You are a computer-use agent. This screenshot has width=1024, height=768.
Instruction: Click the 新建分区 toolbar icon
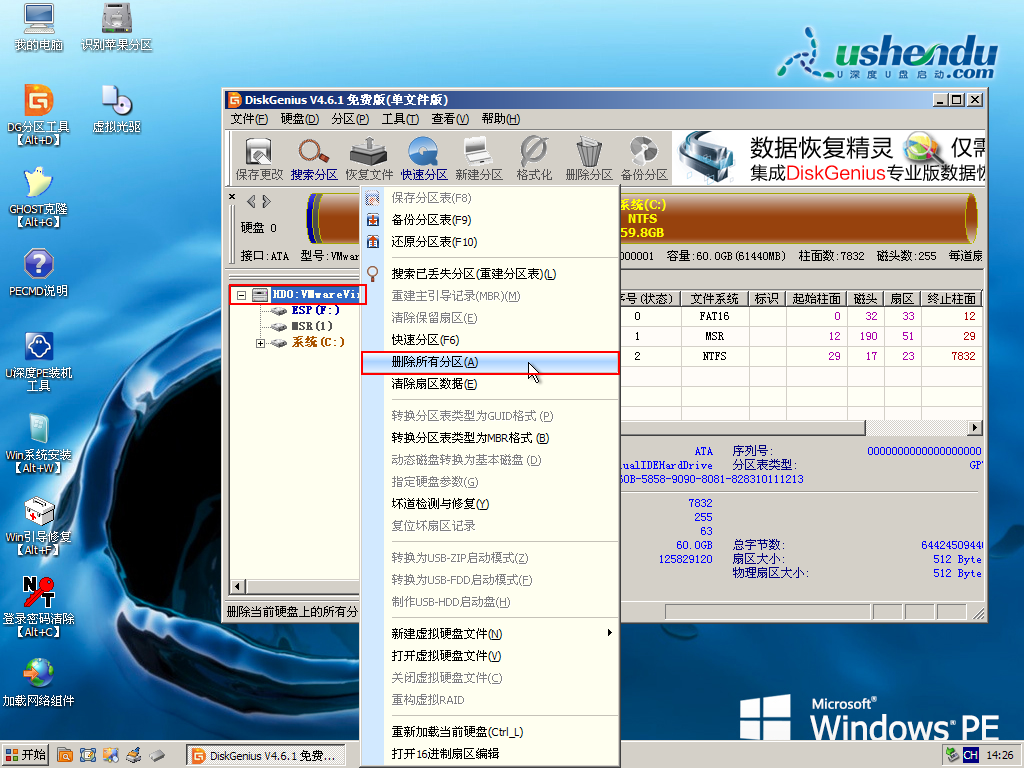coord(479,158)
